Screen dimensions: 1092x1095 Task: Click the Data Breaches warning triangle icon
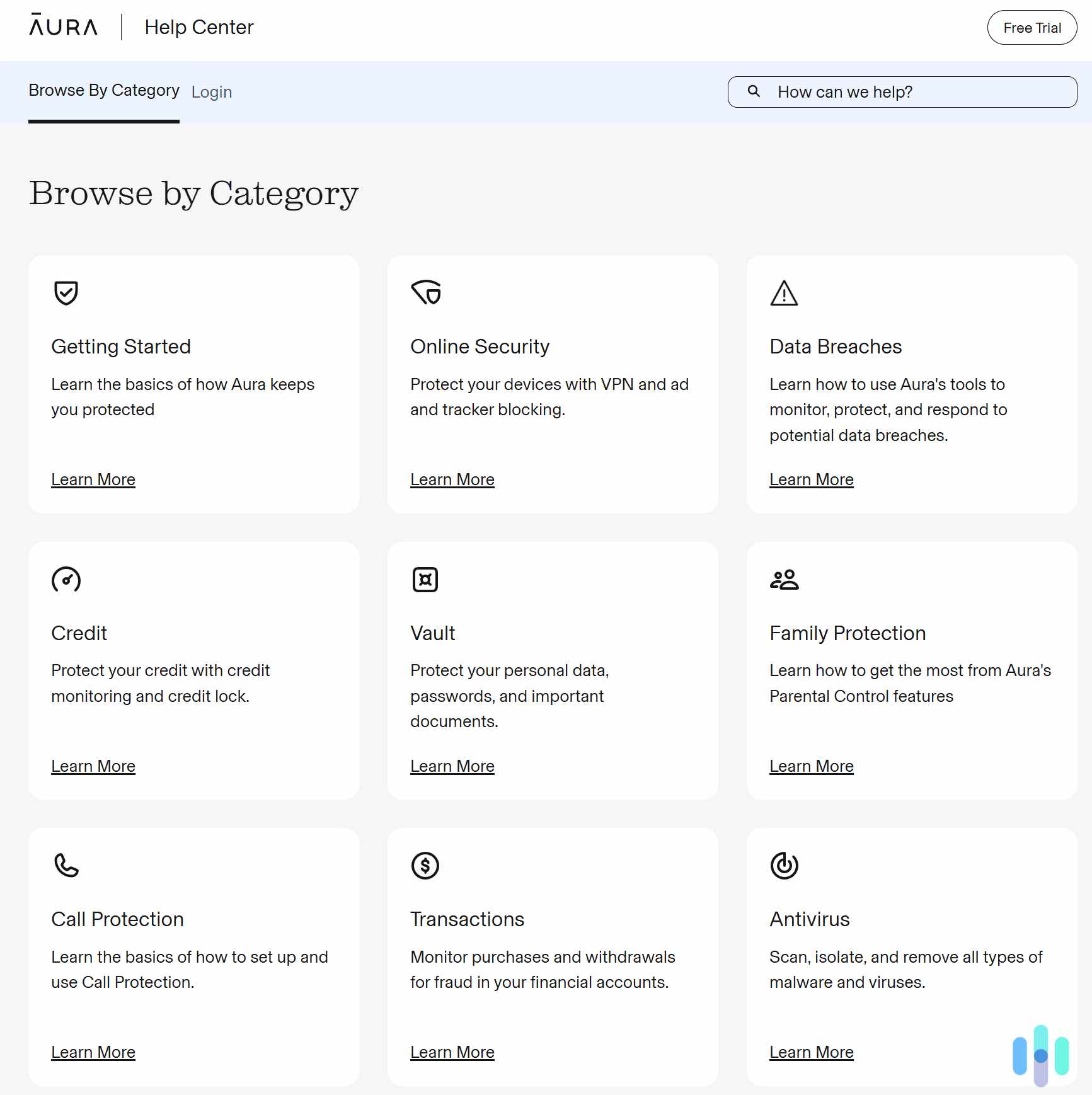784,294
